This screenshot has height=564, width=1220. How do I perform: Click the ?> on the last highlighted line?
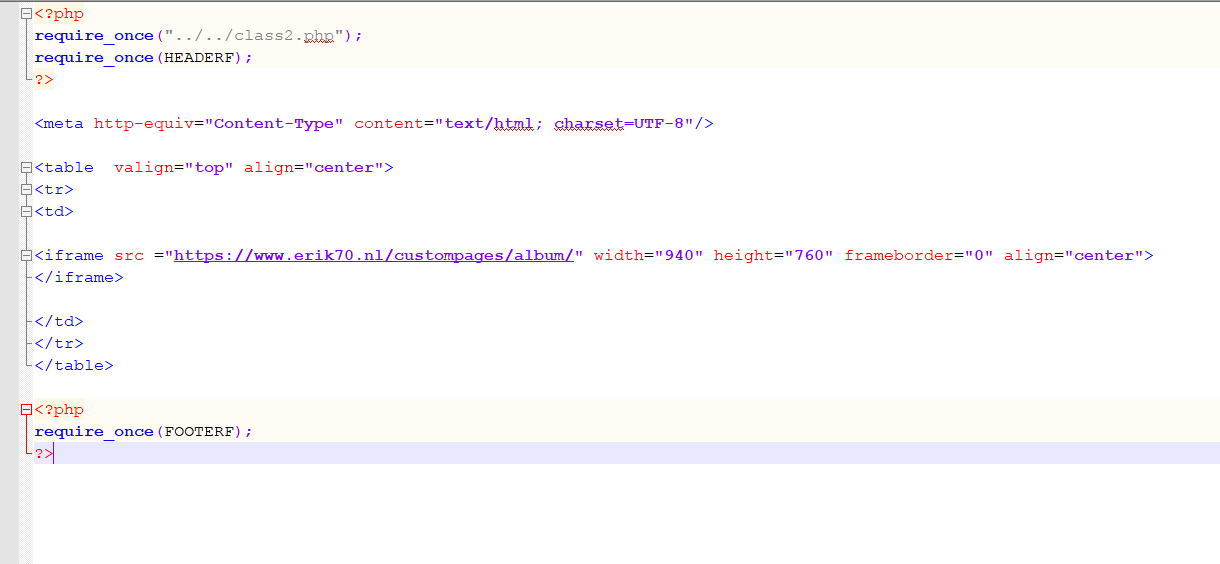point(44,453)
